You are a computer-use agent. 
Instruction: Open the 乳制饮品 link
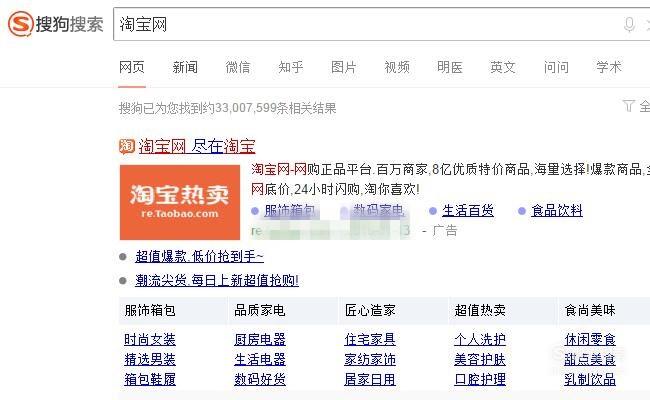[590, 379]
